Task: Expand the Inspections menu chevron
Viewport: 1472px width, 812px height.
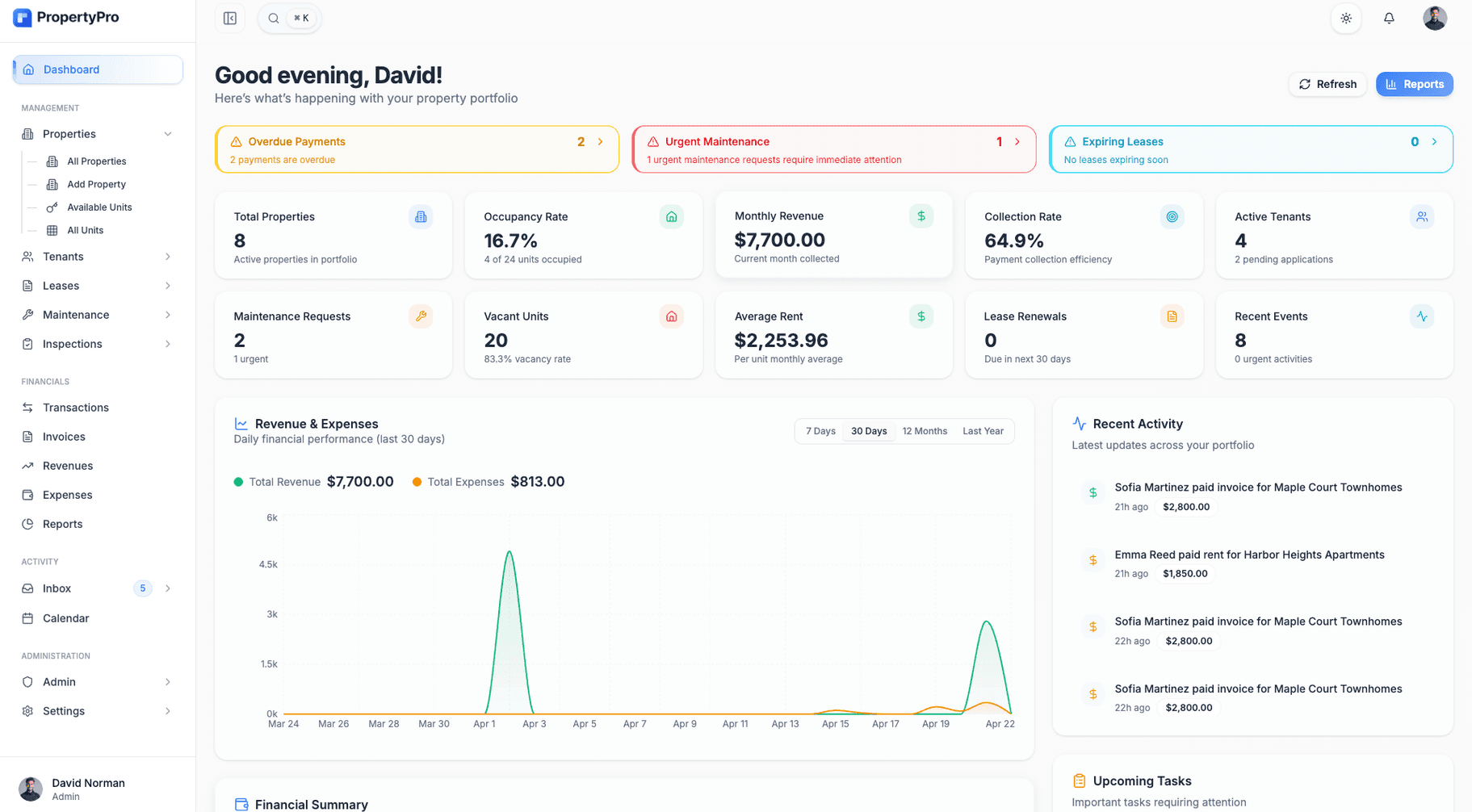Action: point(168,344)
